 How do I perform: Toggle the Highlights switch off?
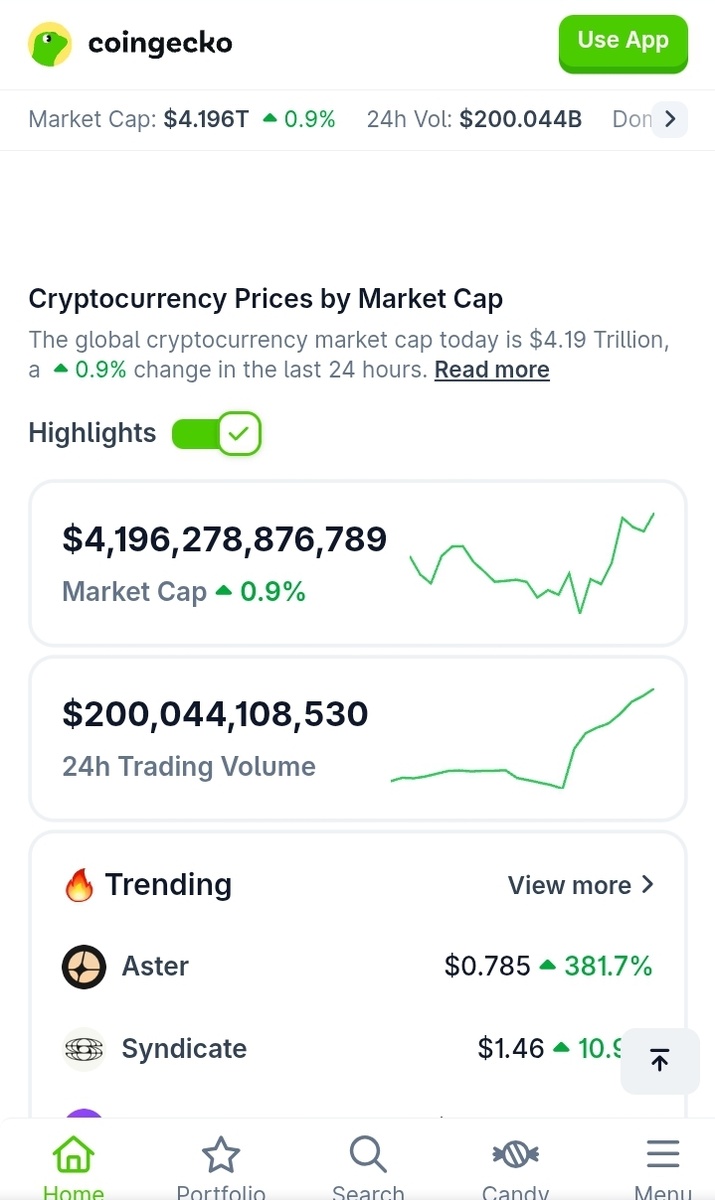[216, 434]
